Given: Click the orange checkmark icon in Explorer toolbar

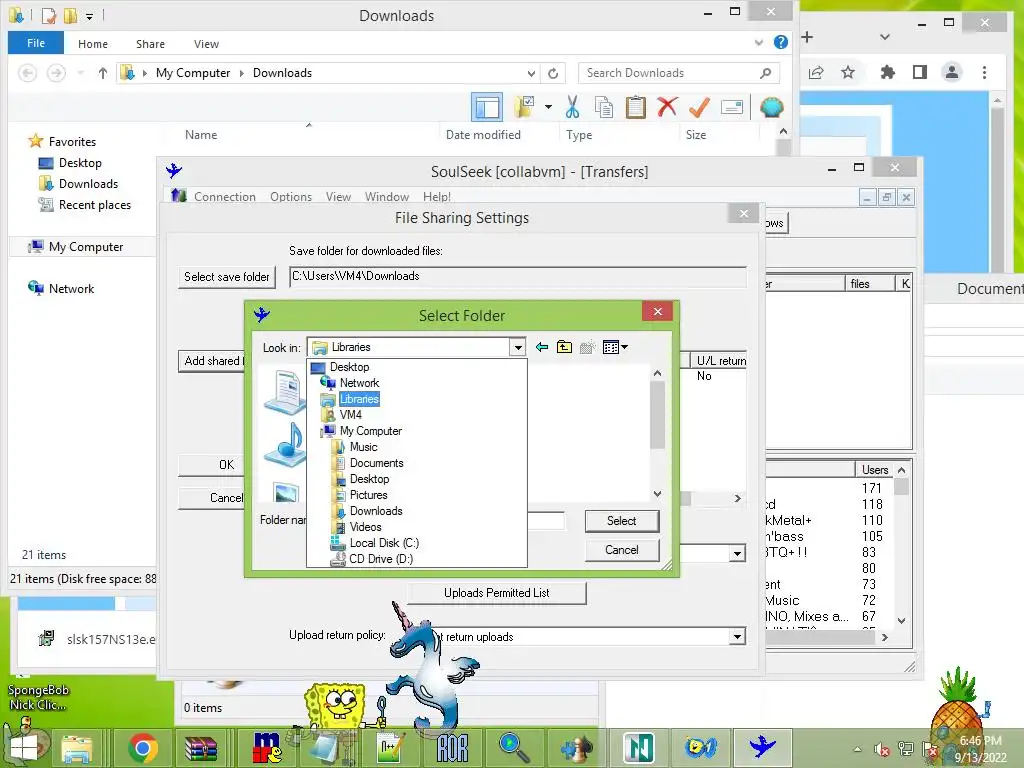Looking at the screenshot, I should click(x=699, y=106).
